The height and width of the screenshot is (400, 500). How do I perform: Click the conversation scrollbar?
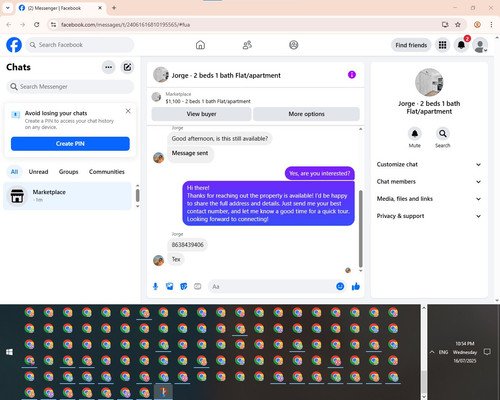pyautogui.click(x=360, y=228)
